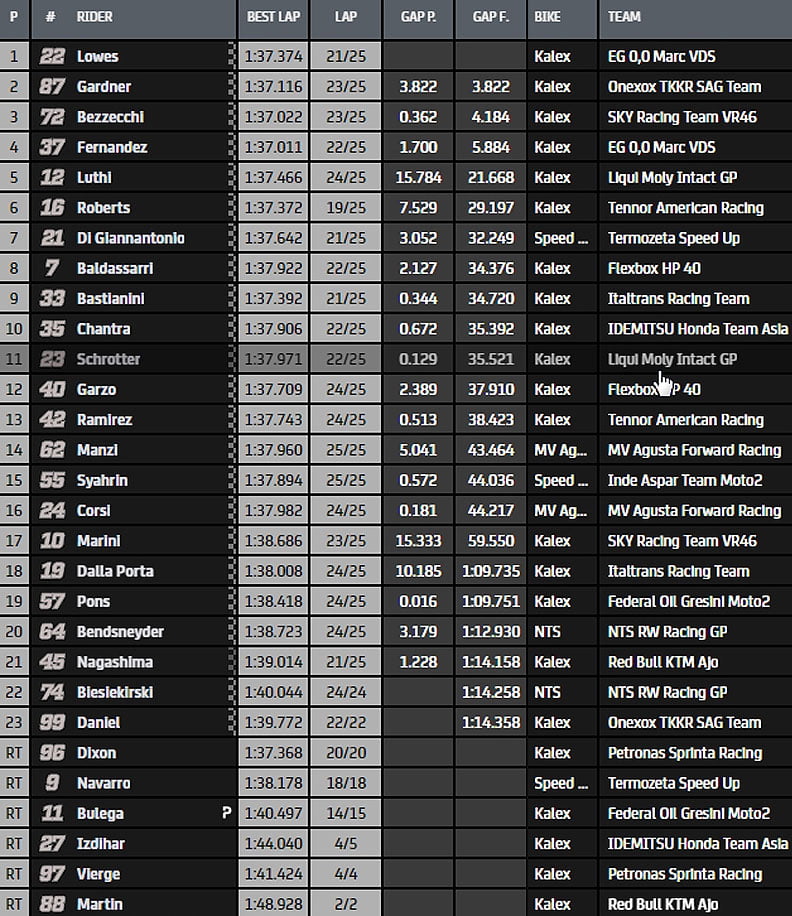Click the number 87 badge for Gardner

(52, 86)
